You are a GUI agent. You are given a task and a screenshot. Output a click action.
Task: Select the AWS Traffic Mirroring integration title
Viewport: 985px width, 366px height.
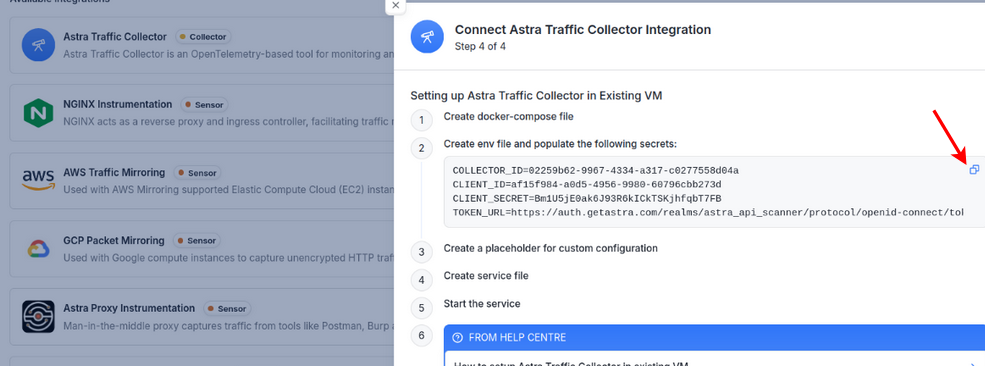[x=114, y=172]
